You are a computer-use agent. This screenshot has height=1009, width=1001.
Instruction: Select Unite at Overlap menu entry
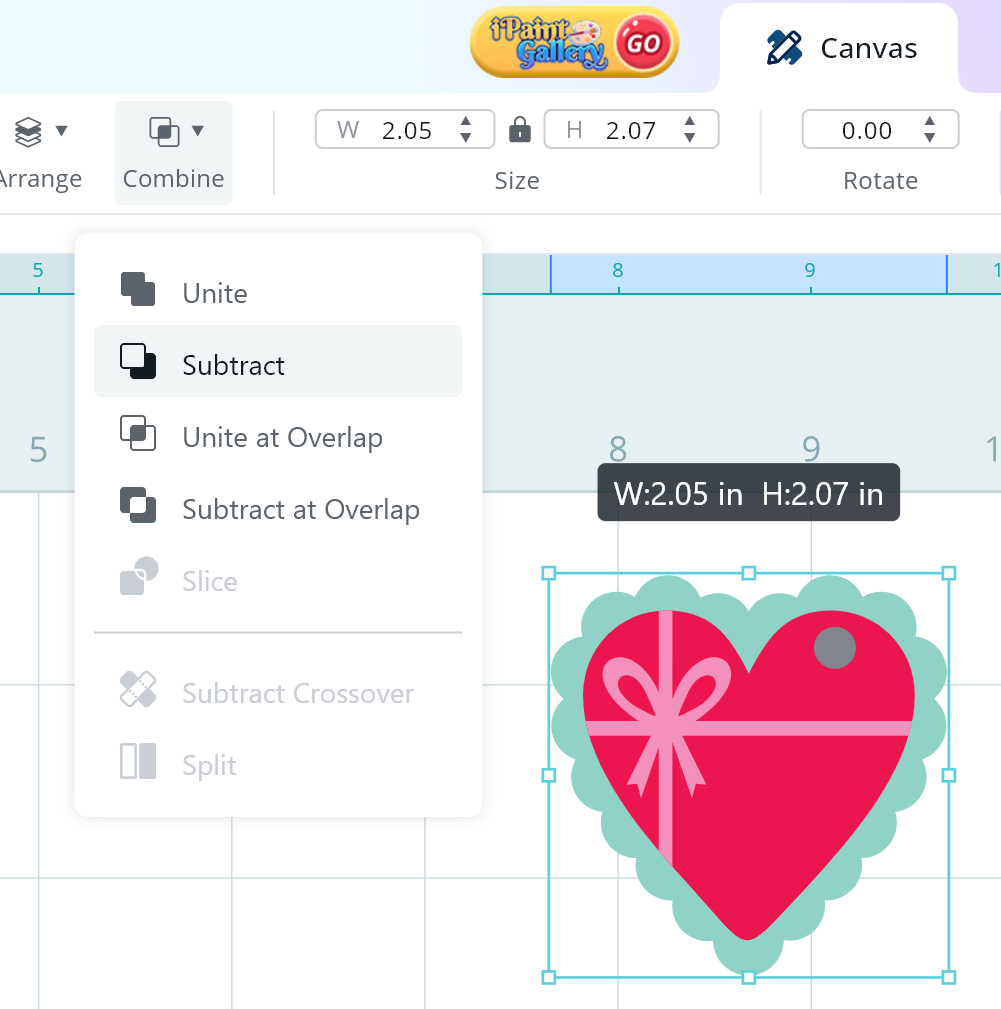click(x=282, y=438)
